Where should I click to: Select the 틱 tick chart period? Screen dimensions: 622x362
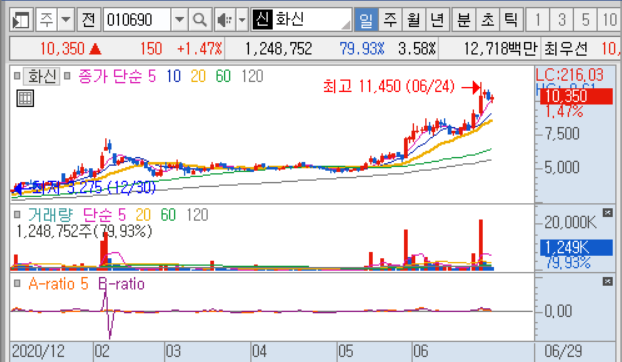pos(511,19)
